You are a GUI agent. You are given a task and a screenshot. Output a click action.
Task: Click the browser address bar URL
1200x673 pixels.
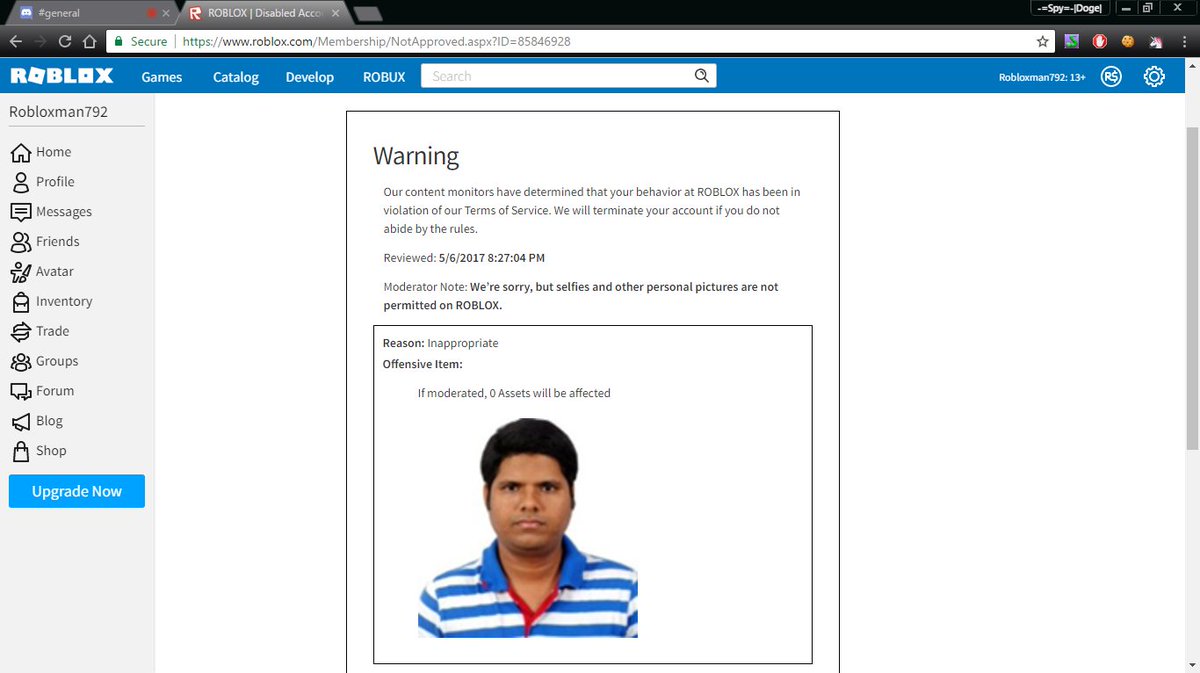(x=377, y=42)
